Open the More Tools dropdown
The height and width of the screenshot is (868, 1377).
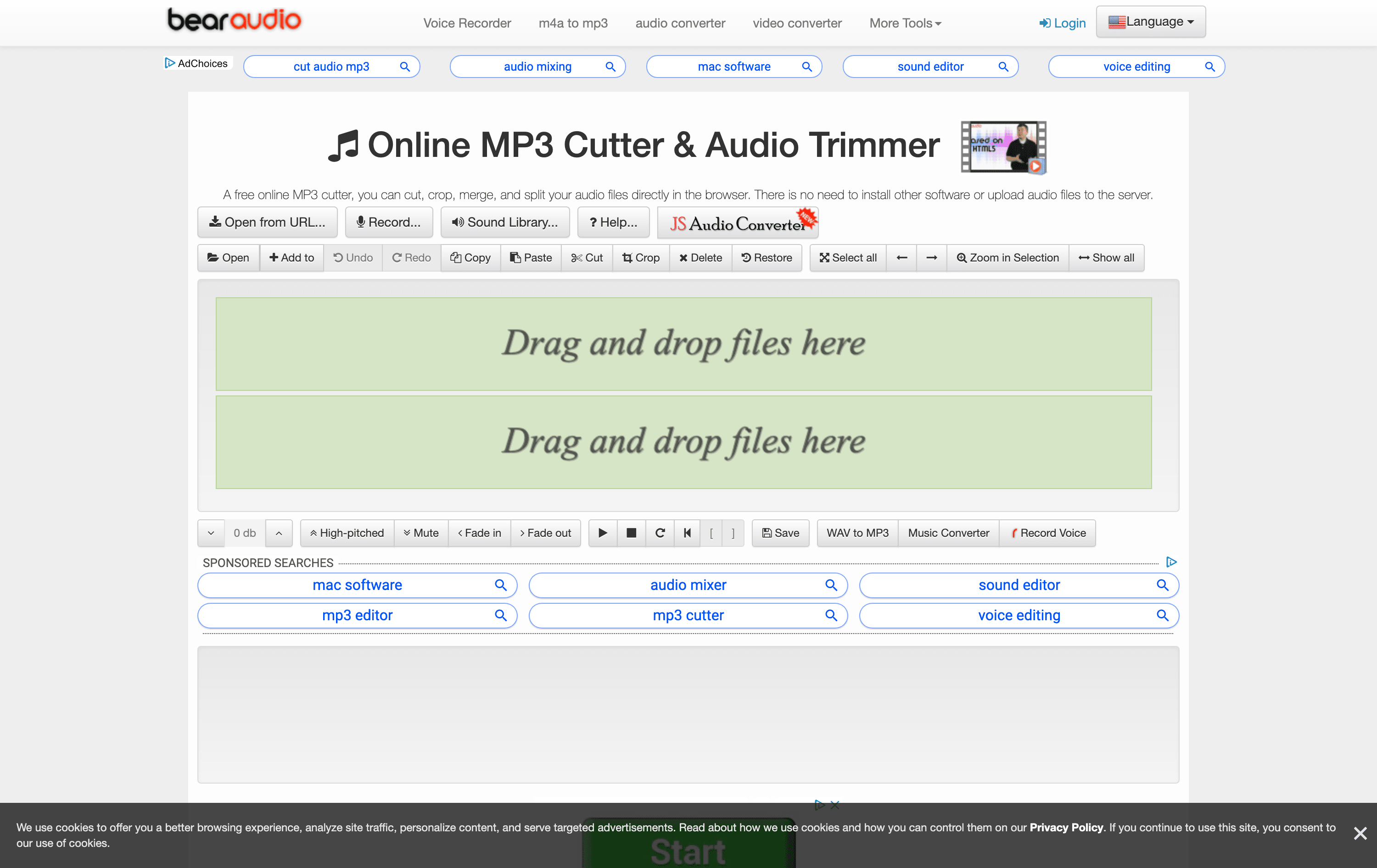[x=905, y=23]
